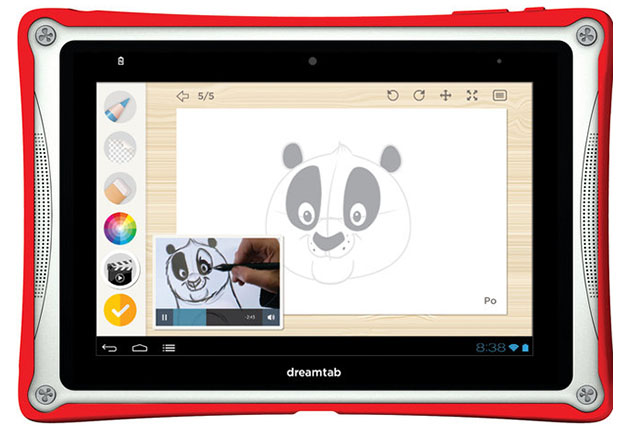Tap the 8:38 clock in status bar
Viewport: 630px width, 430px height.
491,348
